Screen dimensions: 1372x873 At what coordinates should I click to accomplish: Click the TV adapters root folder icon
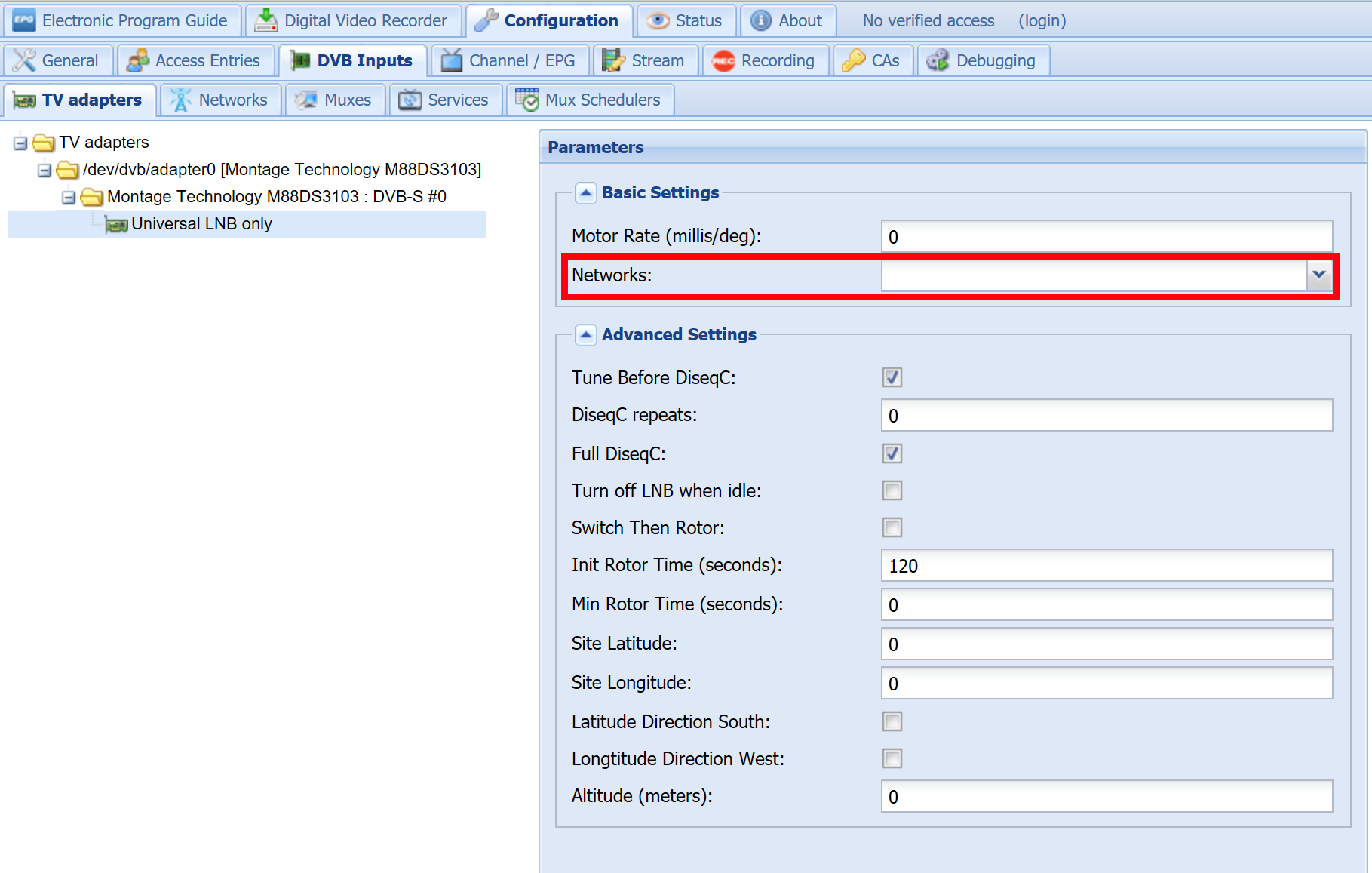click(x=44, y=142)
